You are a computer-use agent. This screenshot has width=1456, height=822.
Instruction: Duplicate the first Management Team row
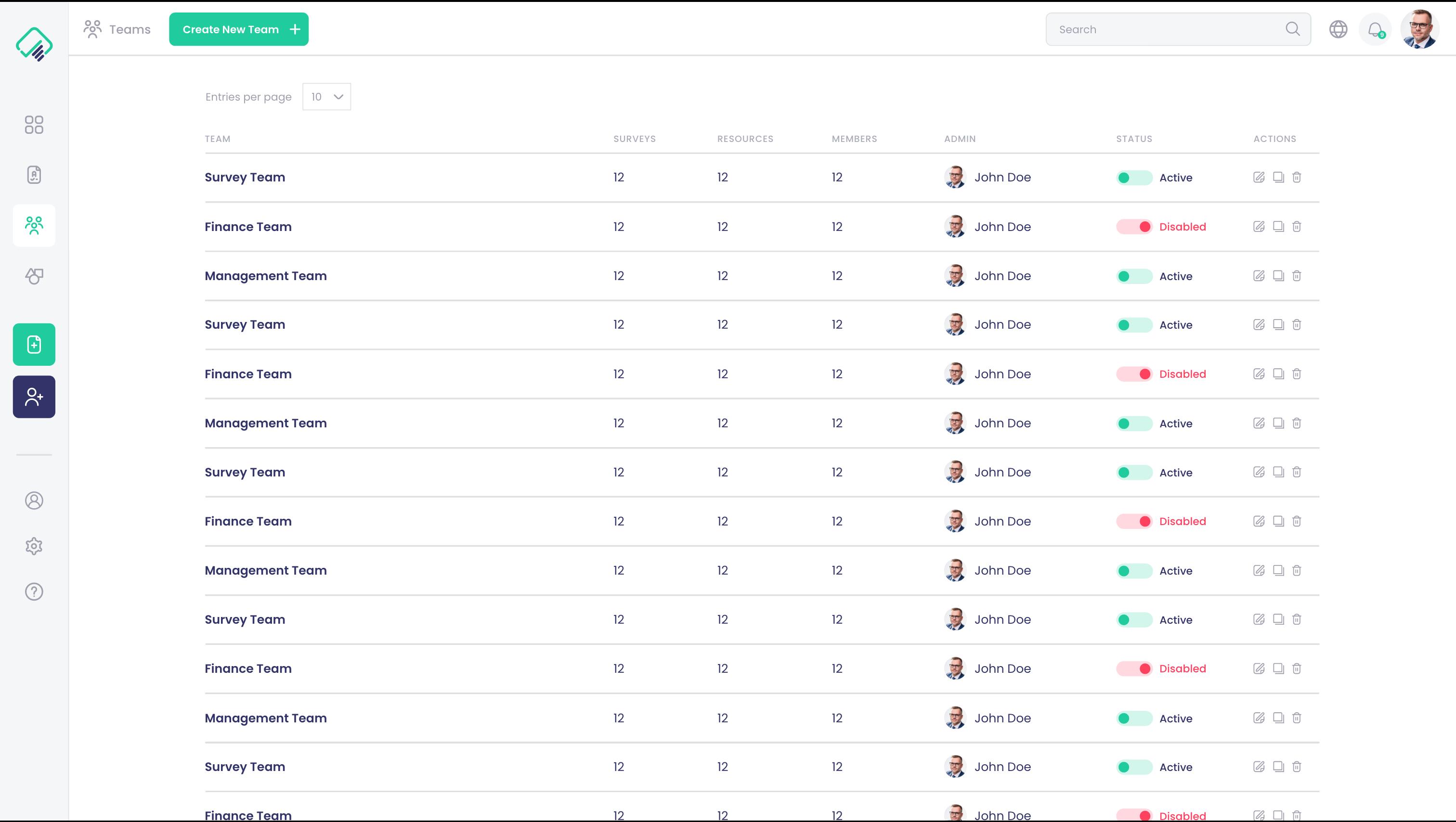pyautogui.click(x=1278, y=276)
